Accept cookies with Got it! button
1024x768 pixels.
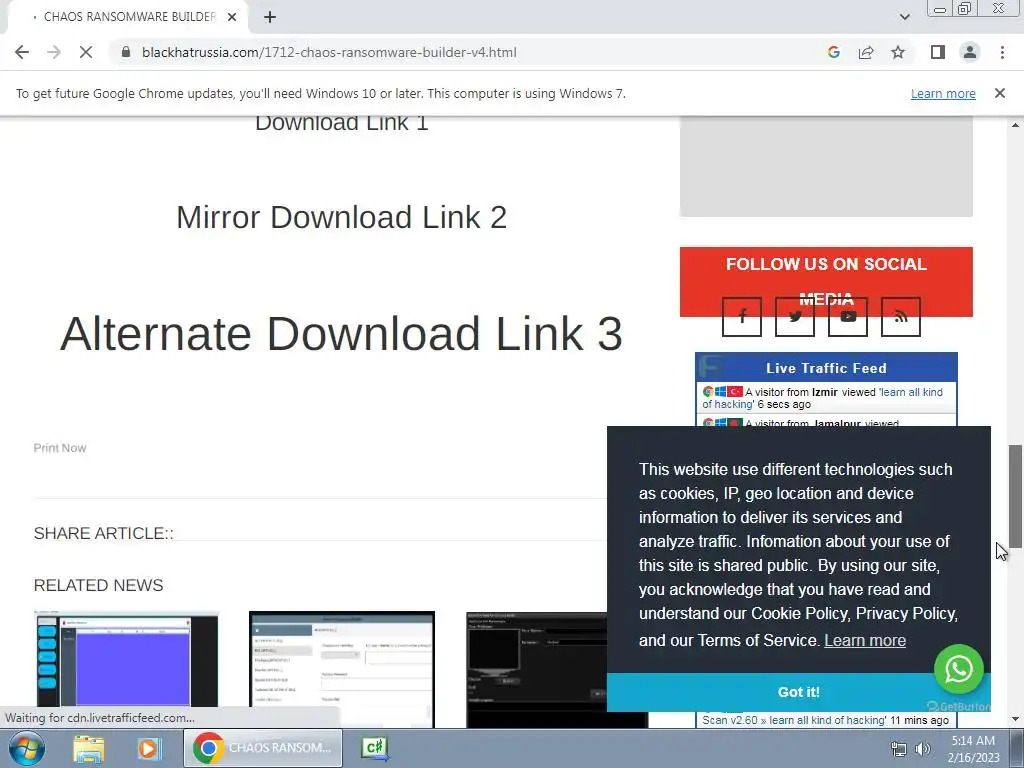point(798,692)
